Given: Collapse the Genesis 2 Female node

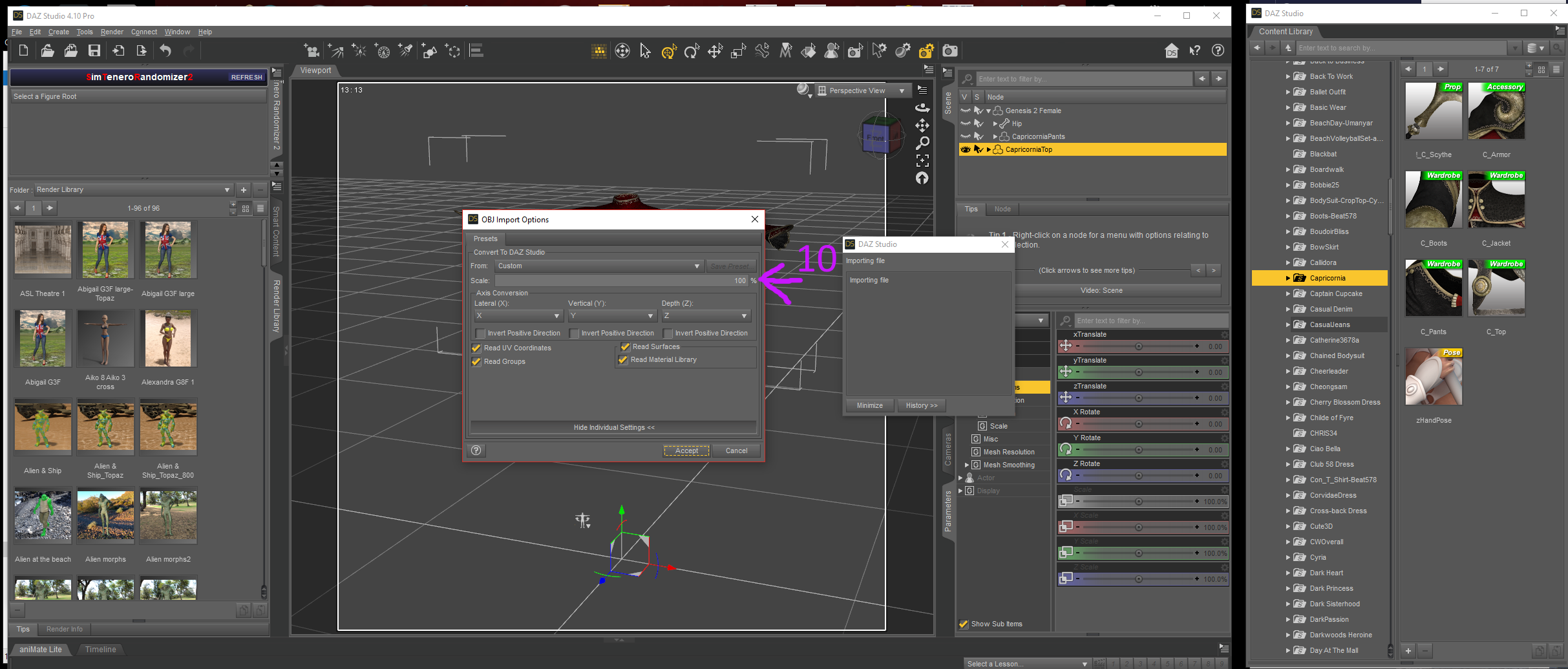Looking at the screenshot, I should (988, 111).
